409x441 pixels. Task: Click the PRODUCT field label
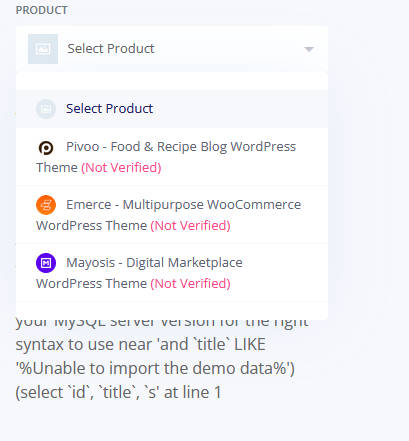coord(42,10)
